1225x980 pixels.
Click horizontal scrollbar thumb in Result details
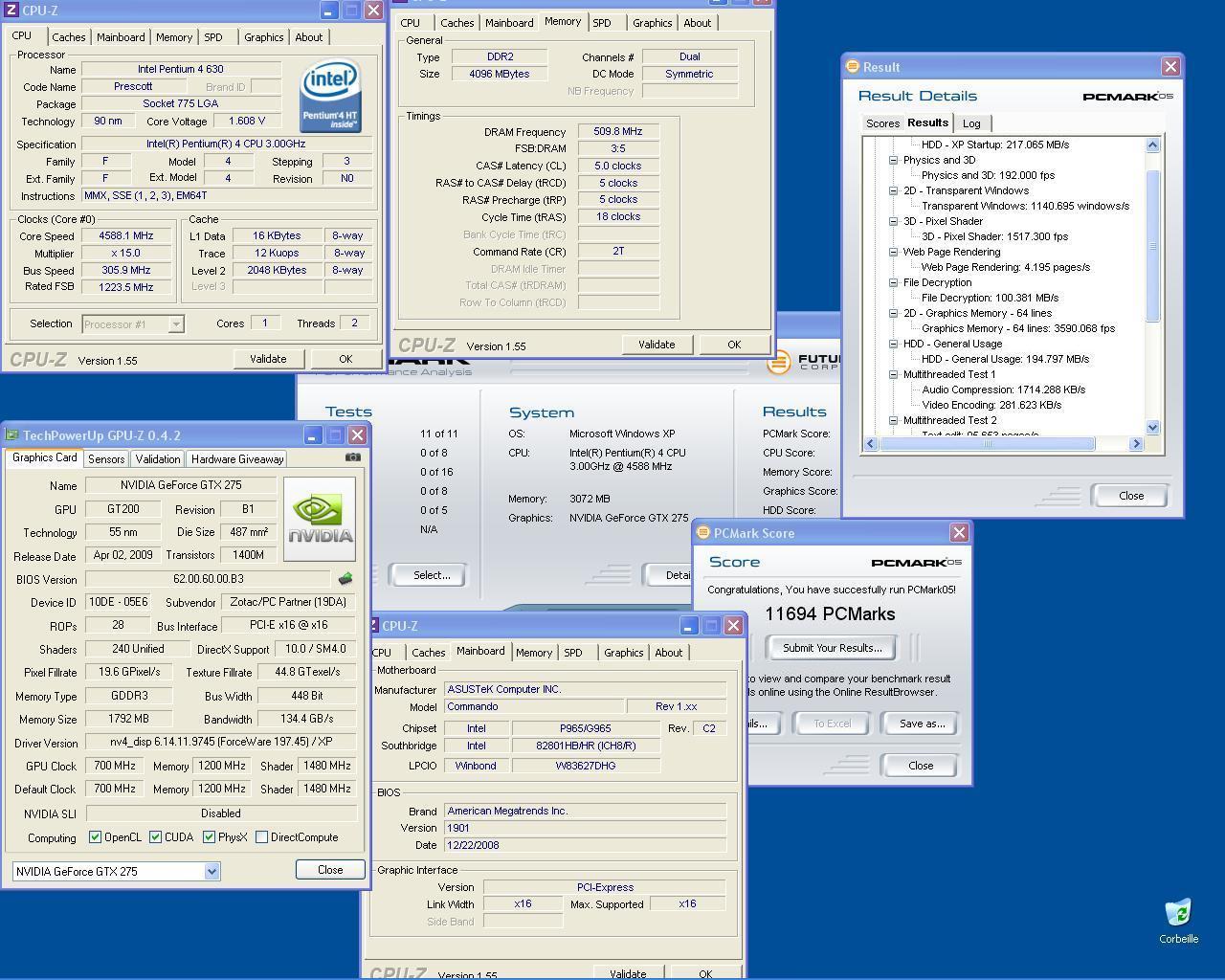pos(988,443)
